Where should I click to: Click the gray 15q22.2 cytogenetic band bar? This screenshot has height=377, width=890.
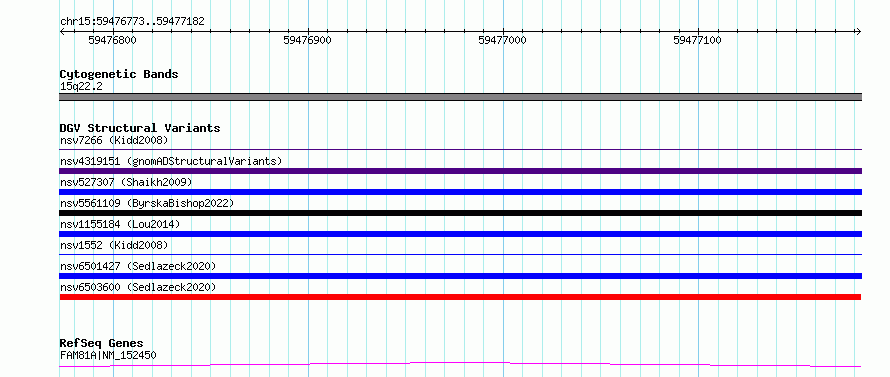coord(460,97)
